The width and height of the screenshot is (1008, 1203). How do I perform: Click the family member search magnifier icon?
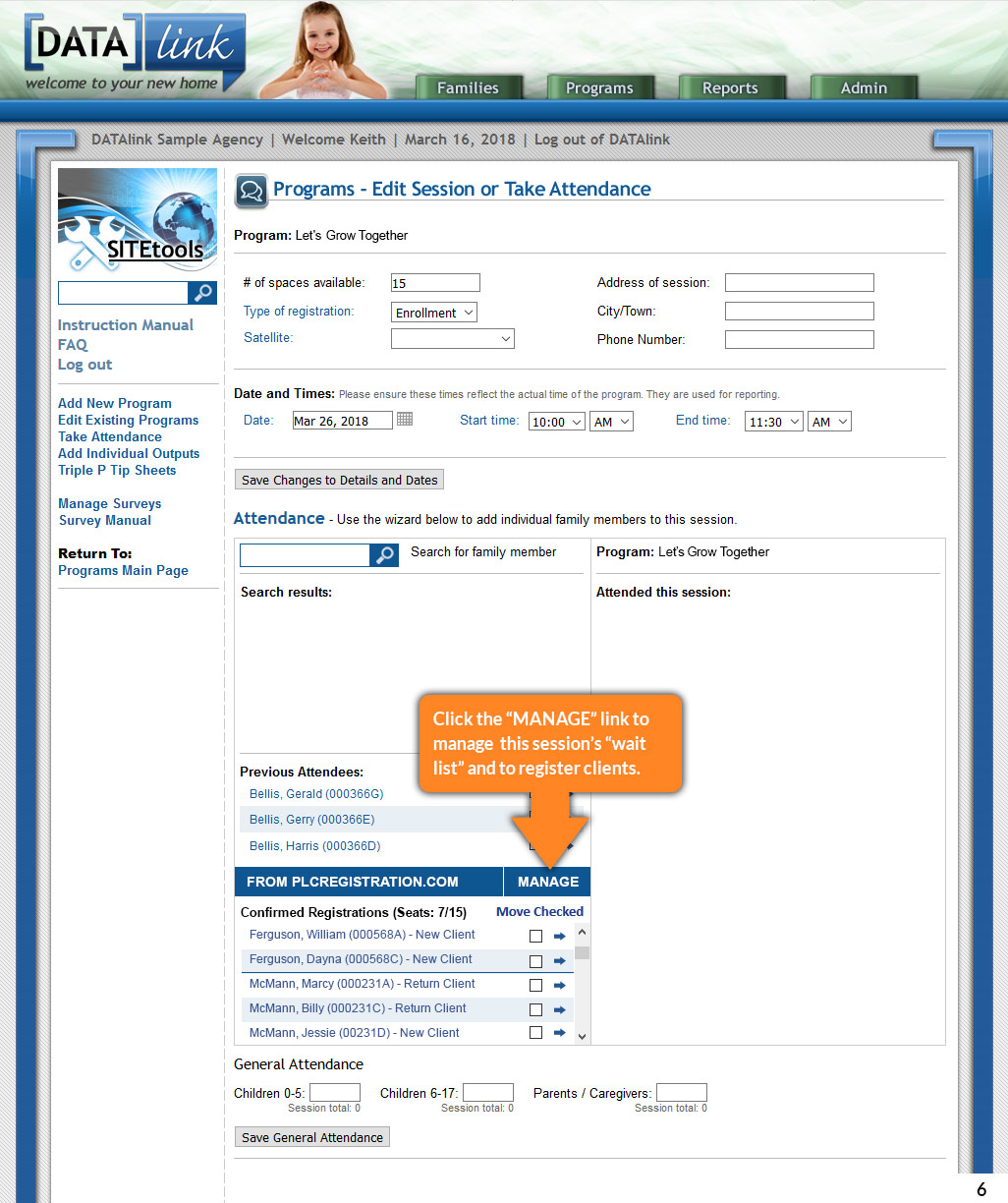384,555
